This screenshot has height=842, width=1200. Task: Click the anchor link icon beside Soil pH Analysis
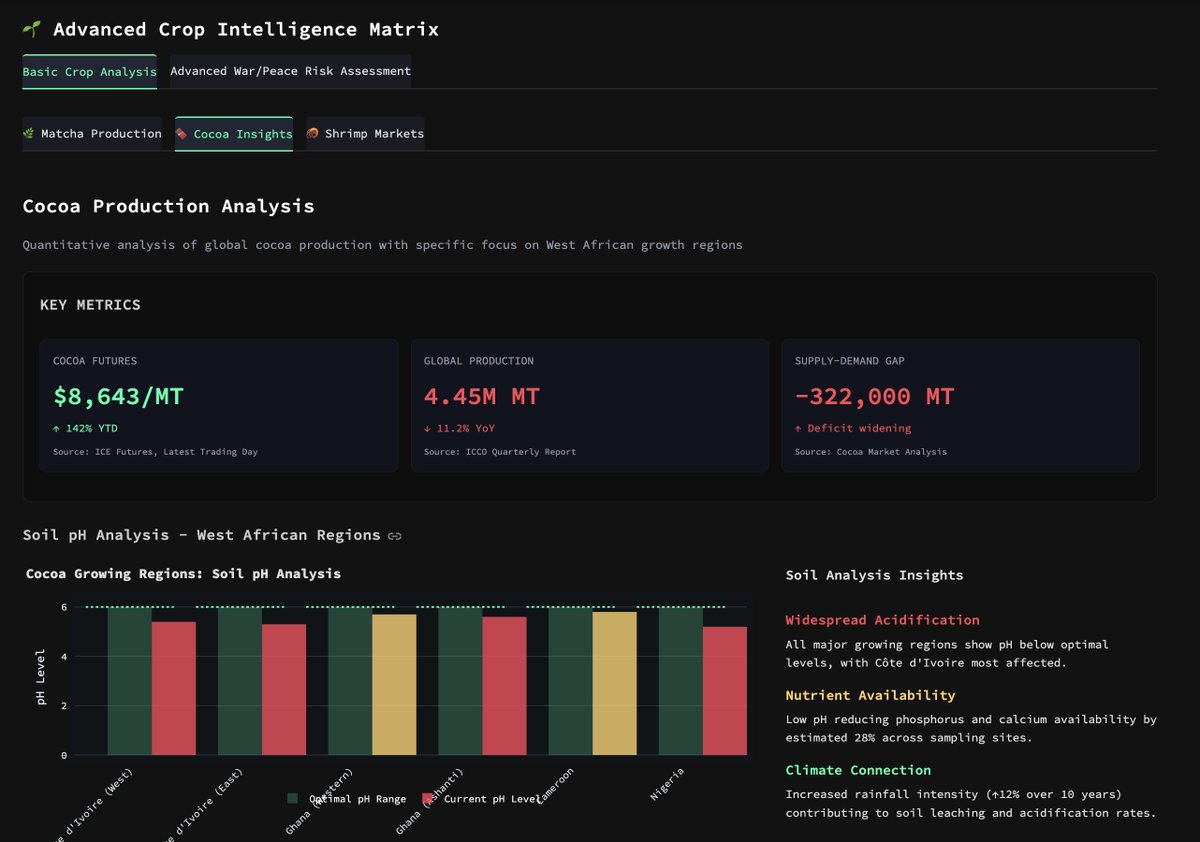coord(394,536)
